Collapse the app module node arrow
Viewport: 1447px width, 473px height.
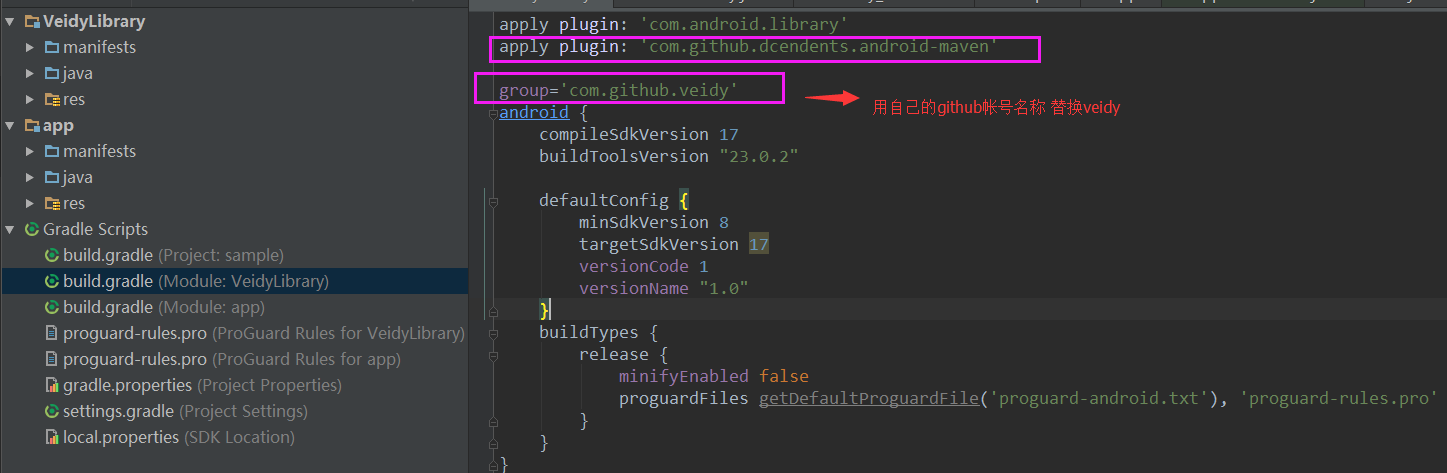click(10, 125)
